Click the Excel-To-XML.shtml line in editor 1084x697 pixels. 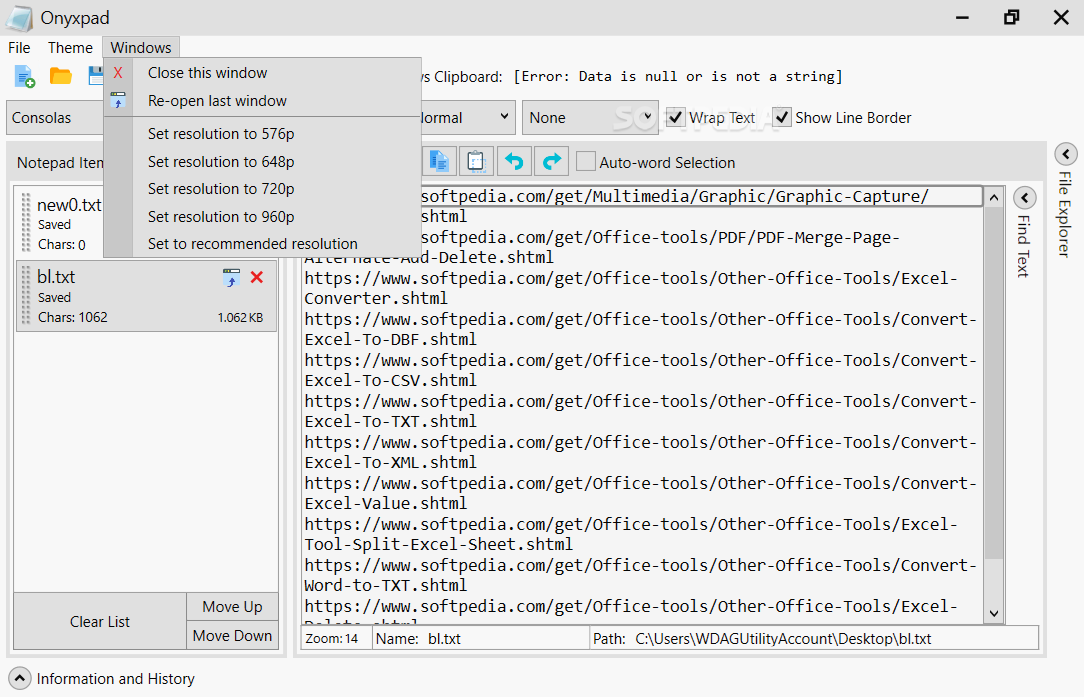click(x=391, y=462)
